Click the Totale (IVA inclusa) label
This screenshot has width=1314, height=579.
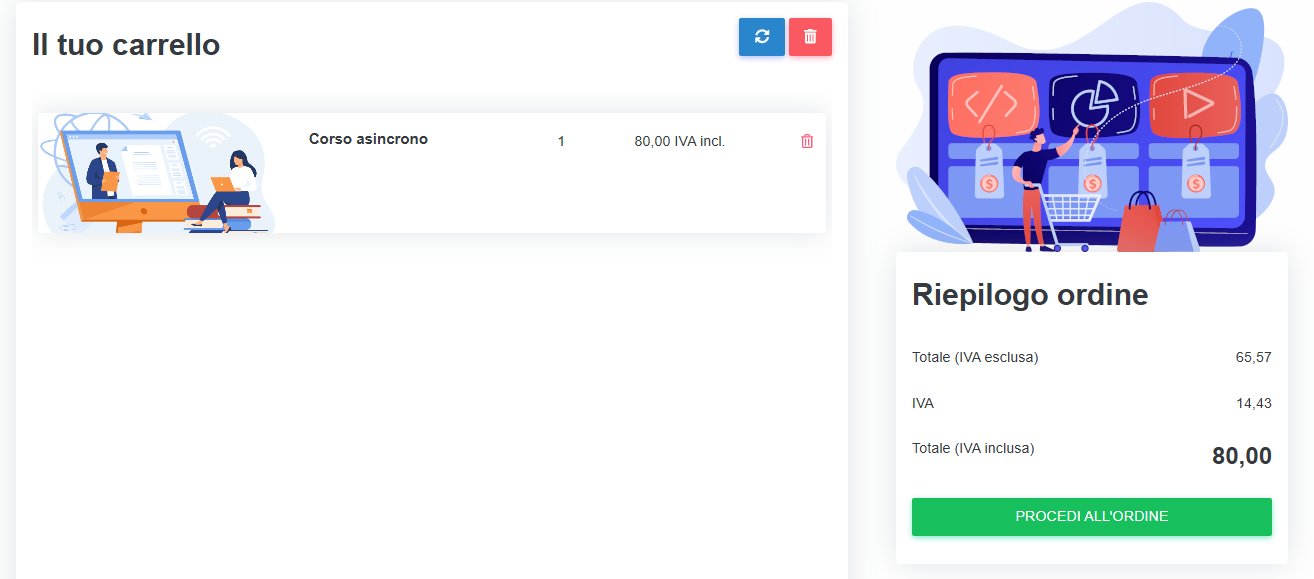[x=973, y=448]
